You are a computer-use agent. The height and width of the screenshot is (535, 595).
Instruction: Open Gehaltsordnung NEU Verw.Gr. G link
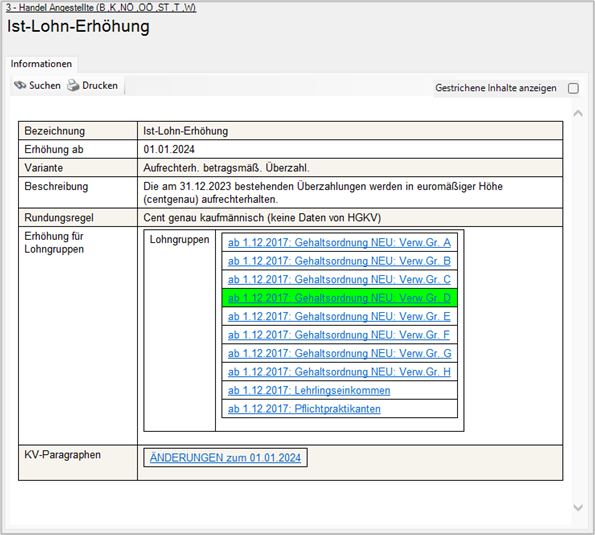point(340,354)
